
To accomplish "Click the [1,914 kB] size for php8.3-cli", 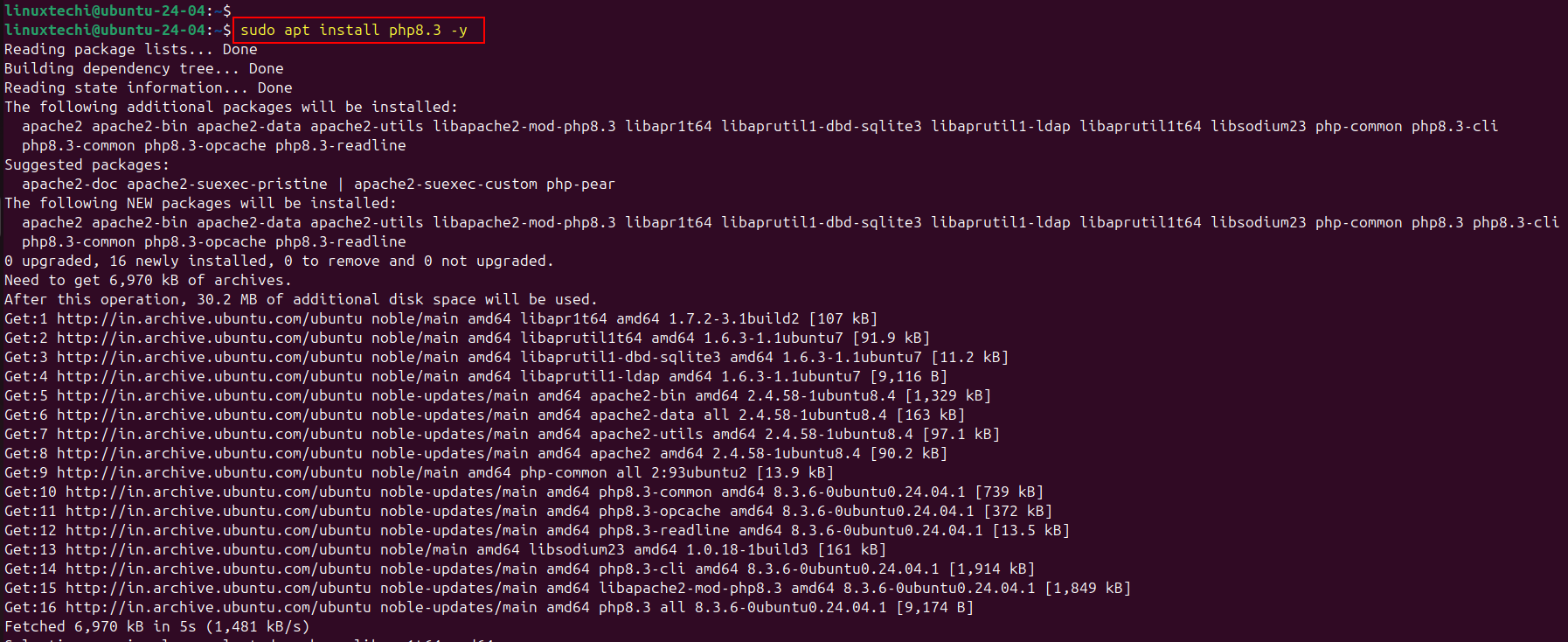I will click(992, 569).
